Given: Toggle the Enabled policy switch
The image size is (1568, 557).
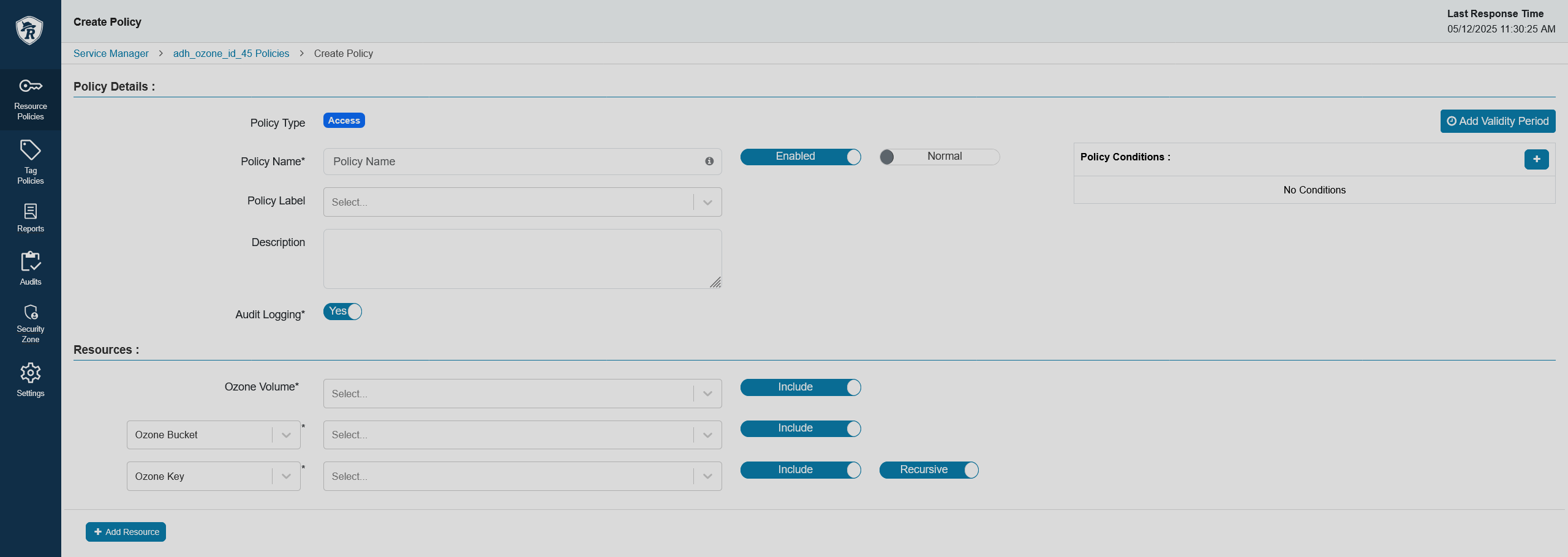Looking at the screenshot, I should pos(801,157).
